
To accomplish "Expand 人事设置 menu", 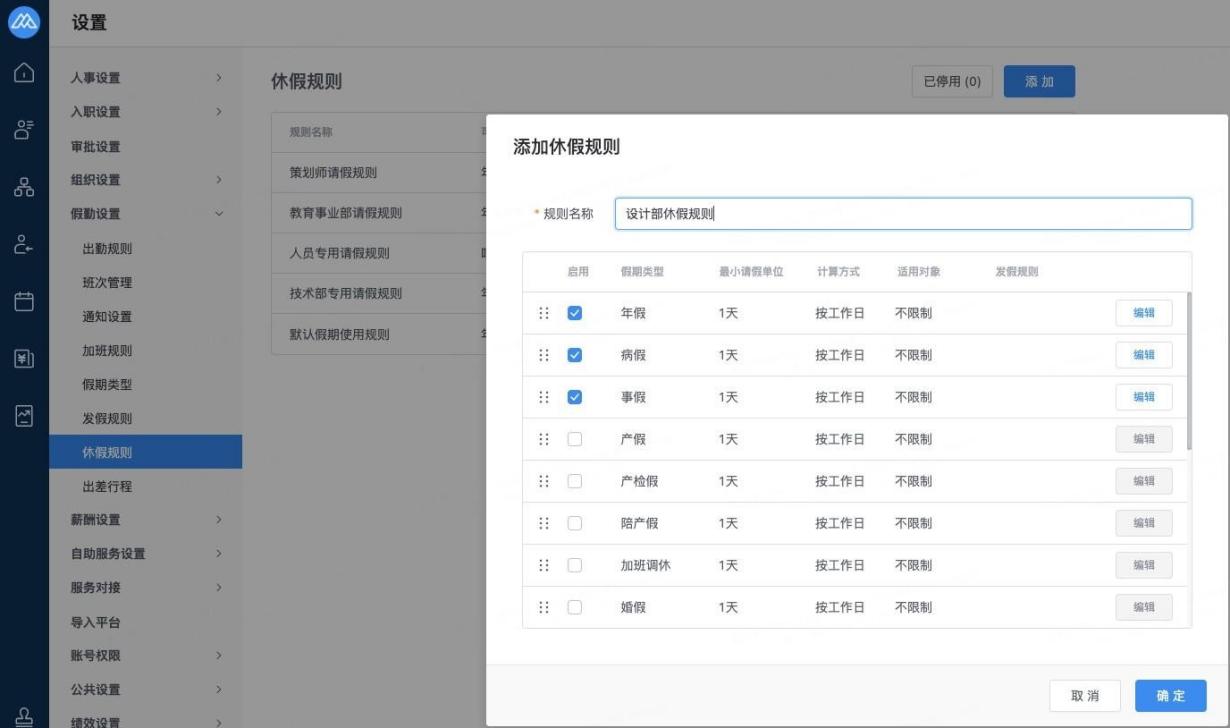I will pos(145,78).
